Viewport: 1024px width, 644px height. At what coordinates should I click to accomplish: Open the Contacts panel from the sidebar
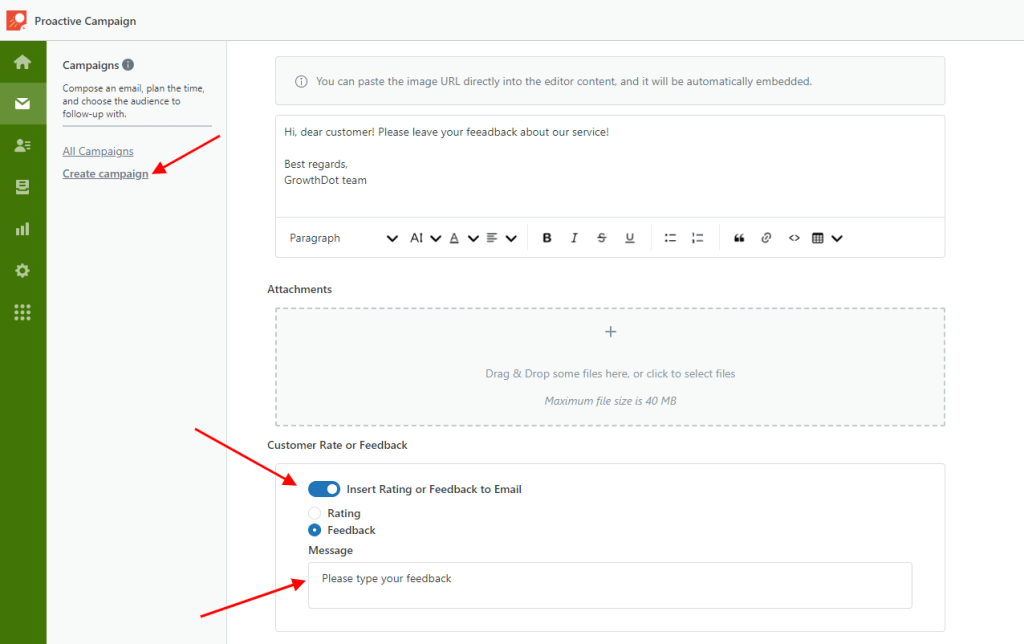20,145
